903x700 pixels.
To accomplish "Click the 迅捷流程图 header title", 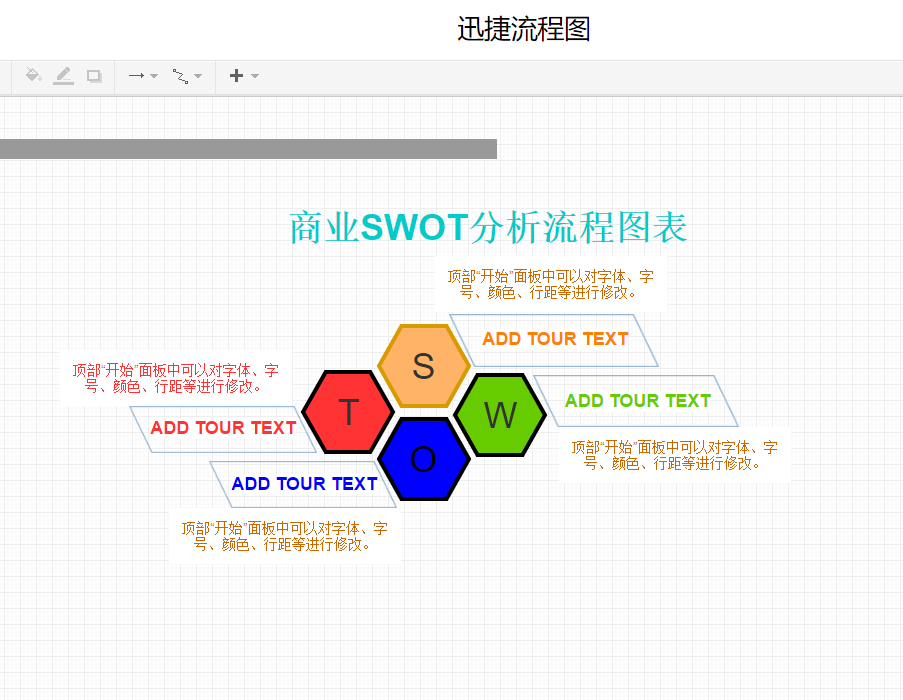I will (x=523, y=29).
